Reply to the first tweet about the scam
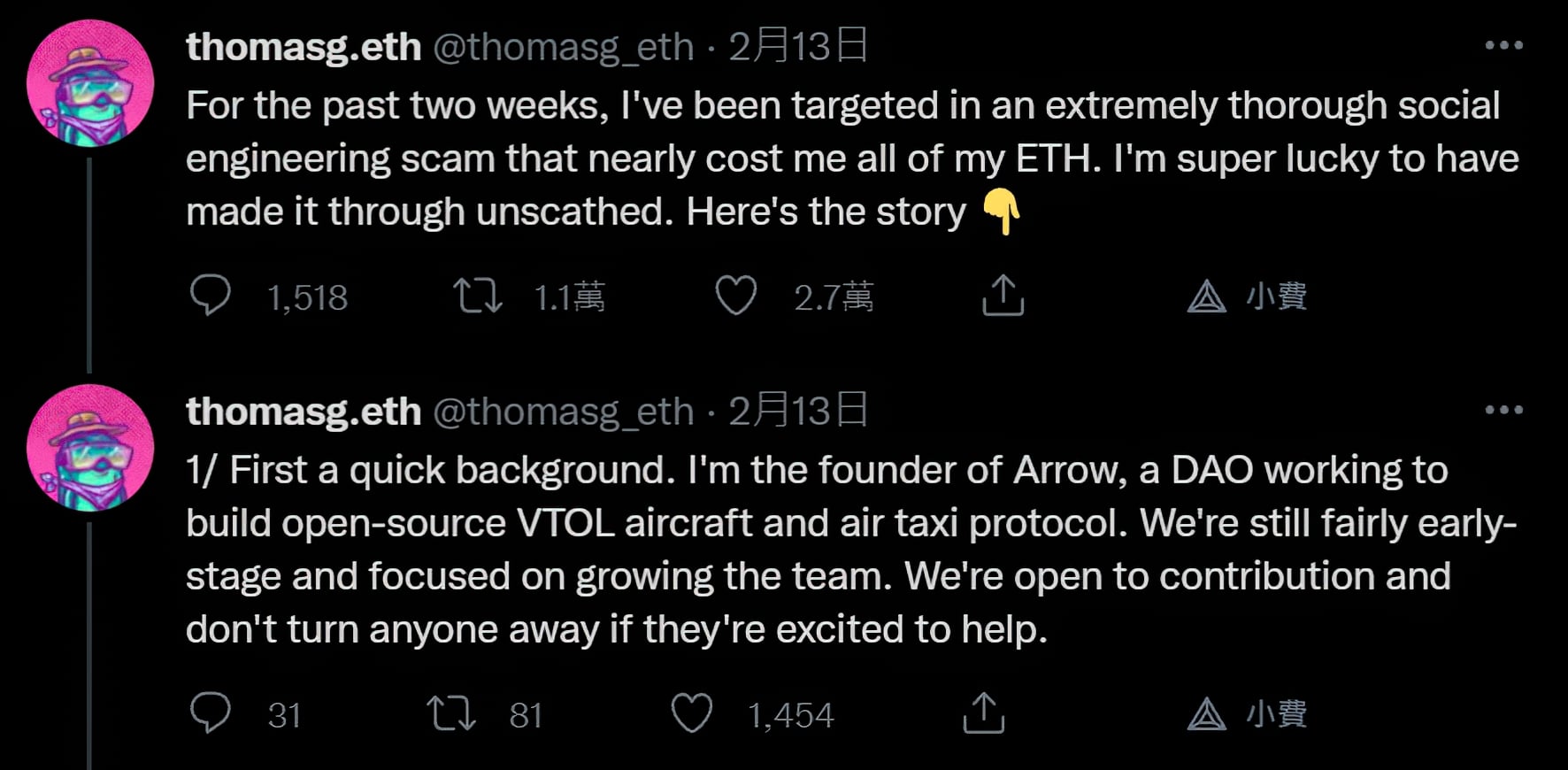The image size is (1568, 770). coord(211,296)
